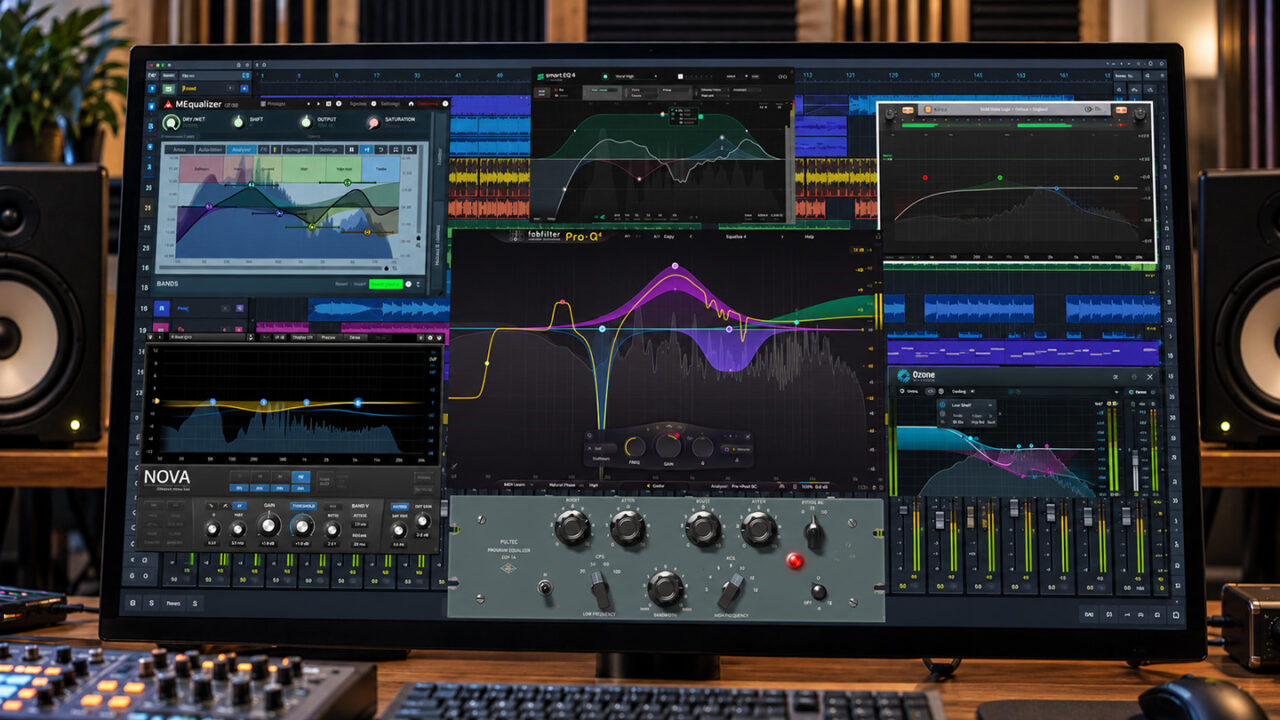The height and width of the screenshot is (720, 1280).
Task: Select the purple band 1 node in MEqualizer
Action: click(x=209, y=207)
